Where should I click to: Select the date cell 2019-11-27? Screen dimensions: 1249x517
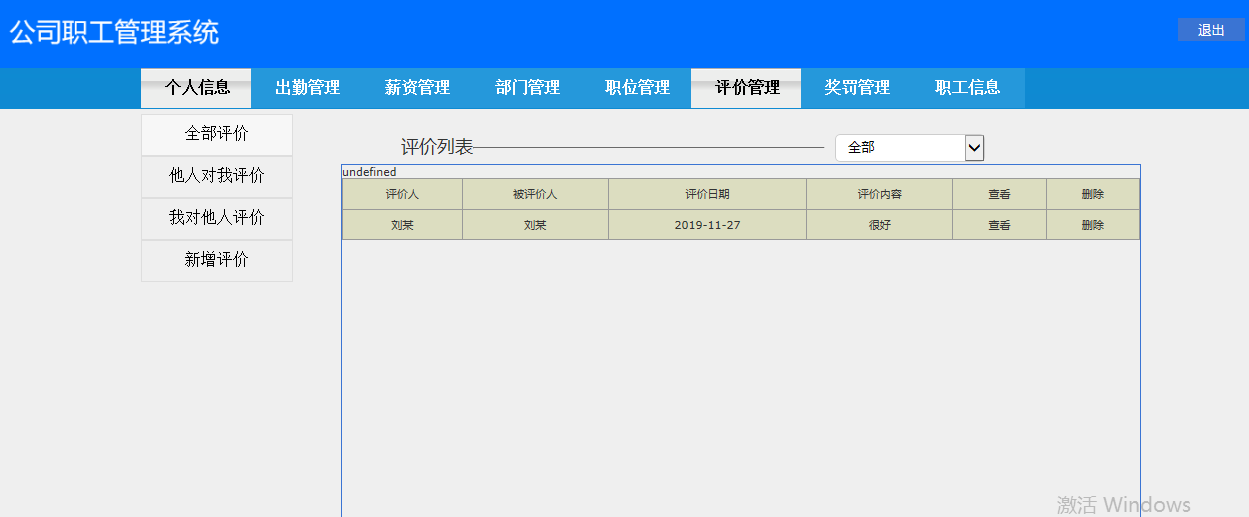point(707,225)
